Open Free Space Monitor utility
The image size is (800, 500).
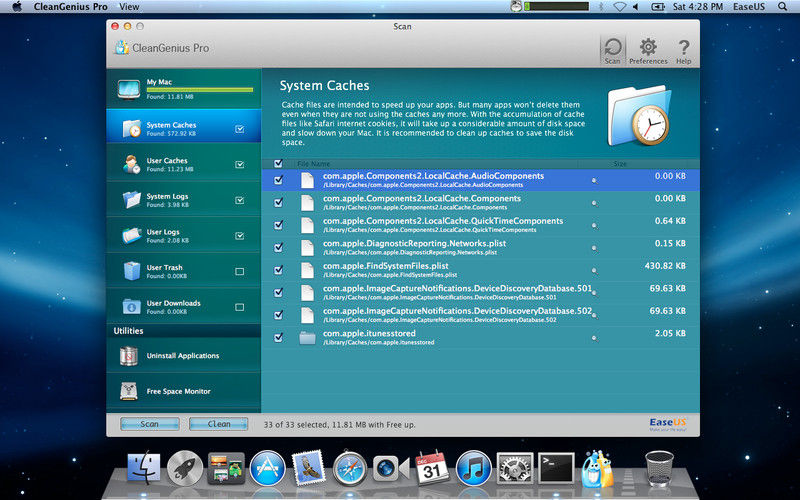184,391
